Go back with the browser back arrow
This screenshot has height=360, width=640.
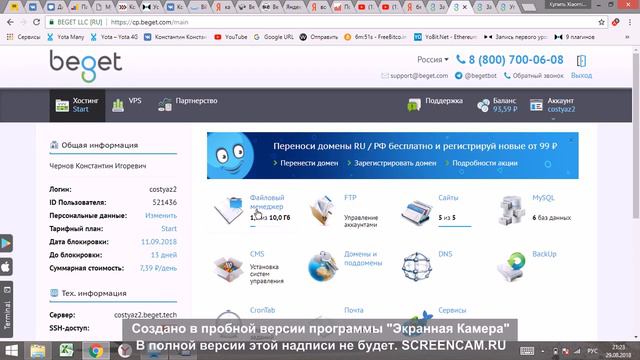(10, 22)
